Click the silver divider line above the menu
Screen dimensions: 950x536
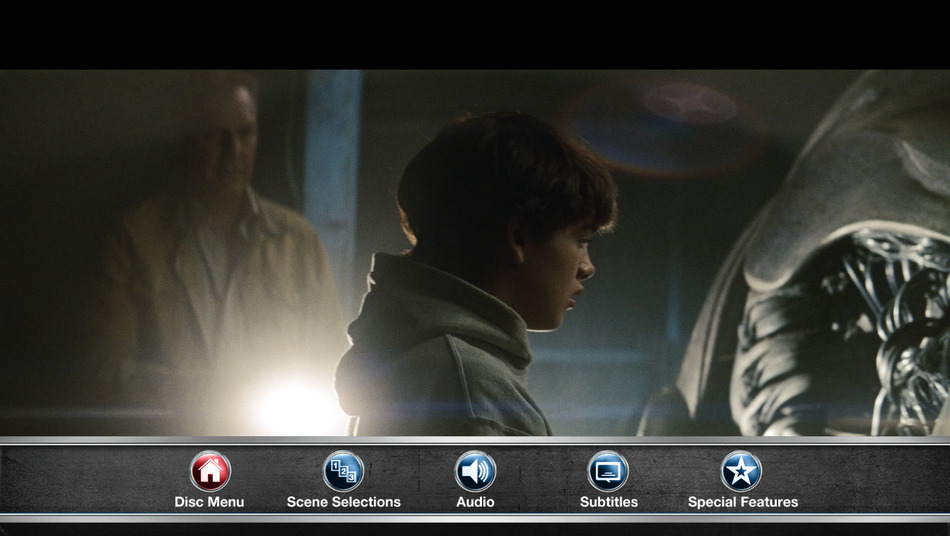tap(475, 440)
